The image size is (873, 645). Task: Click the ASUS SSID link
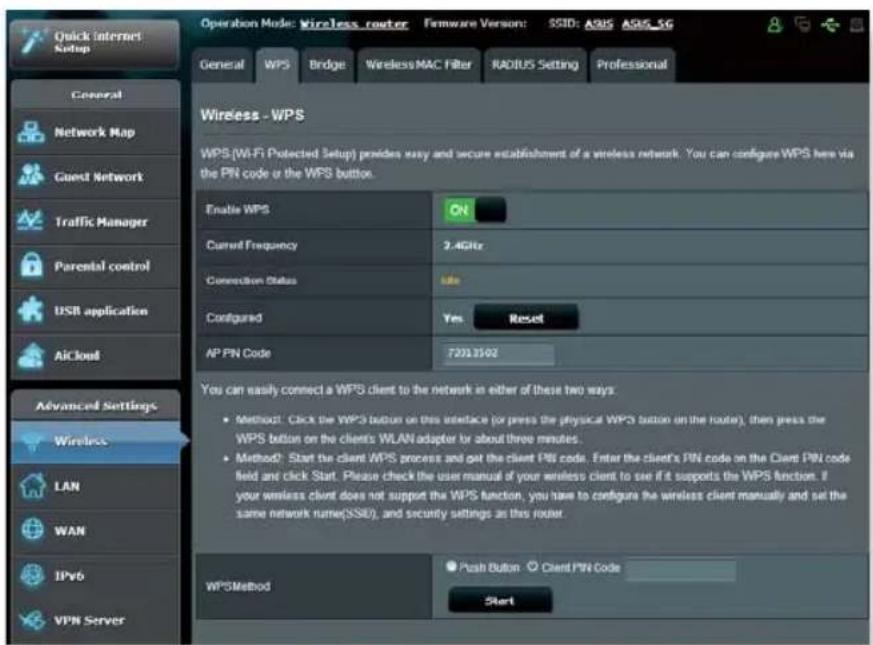(599, 25)
